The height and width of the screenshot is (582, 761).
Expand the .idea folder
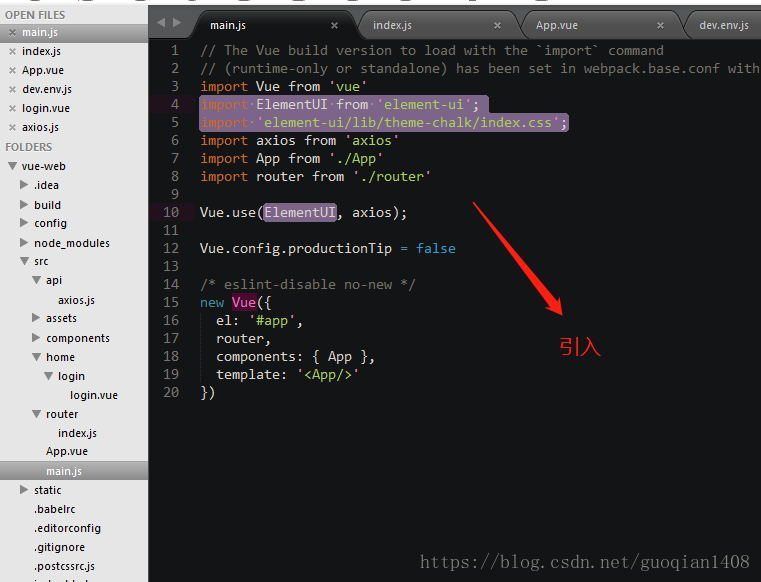pos(24,184)
